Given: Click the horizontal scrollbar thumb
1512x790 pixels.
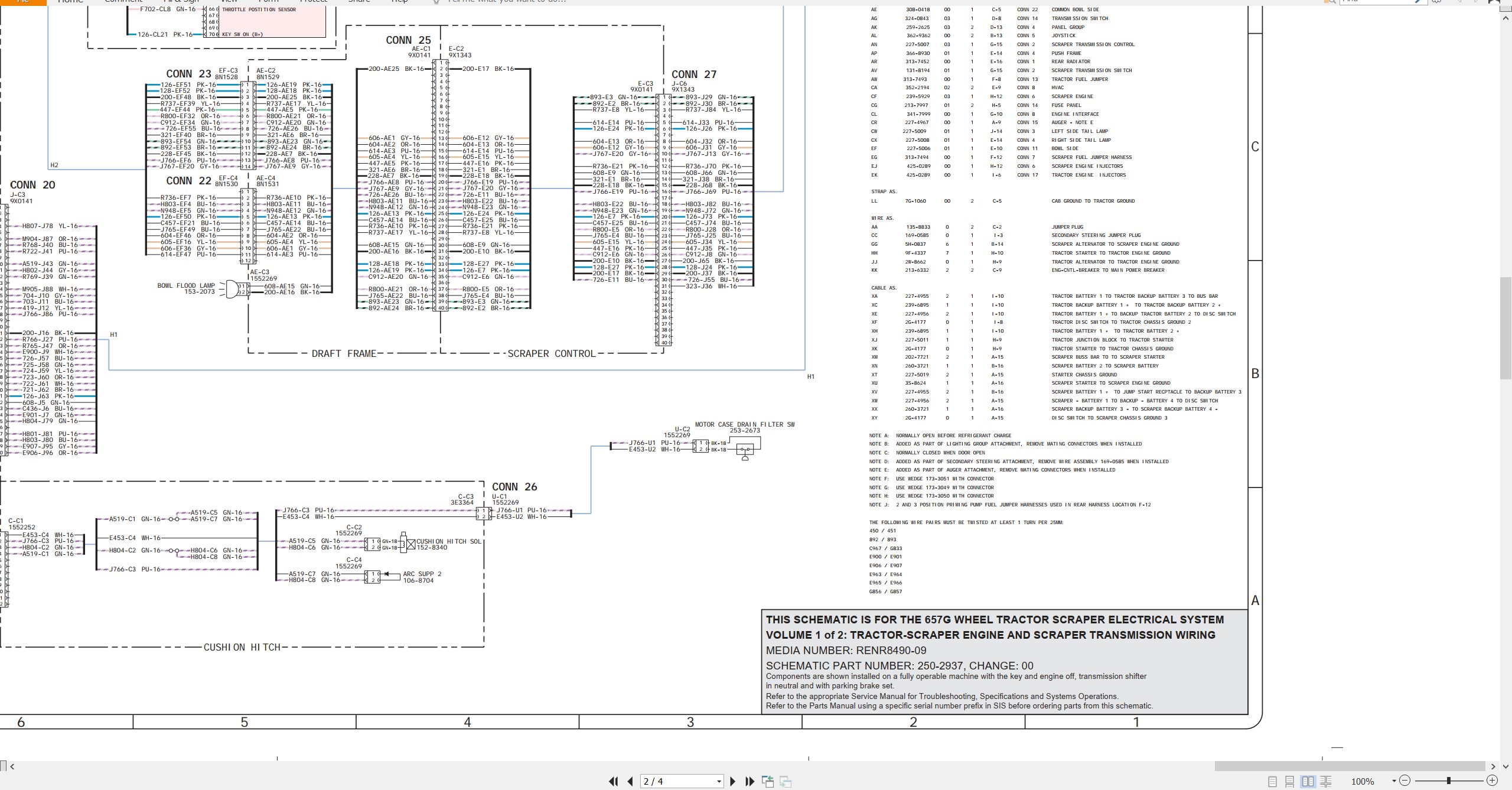Looking at the screenshot, I should [x=1350, y=766].
